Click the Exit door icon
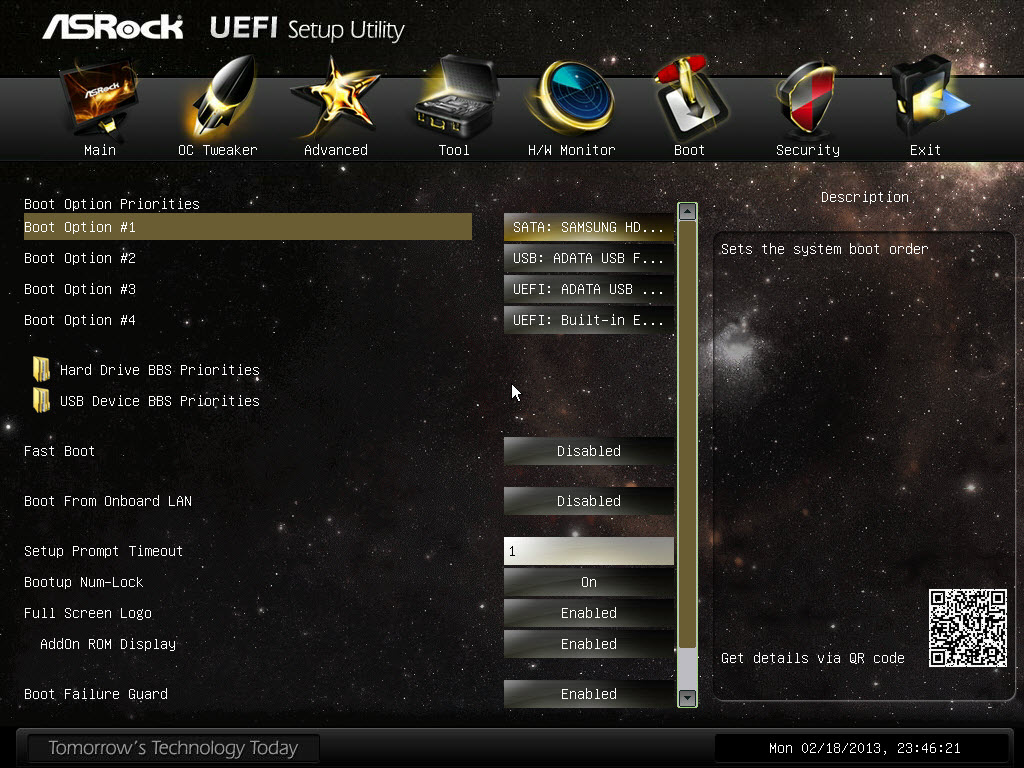1024x768 pixels. click(929, 96)
